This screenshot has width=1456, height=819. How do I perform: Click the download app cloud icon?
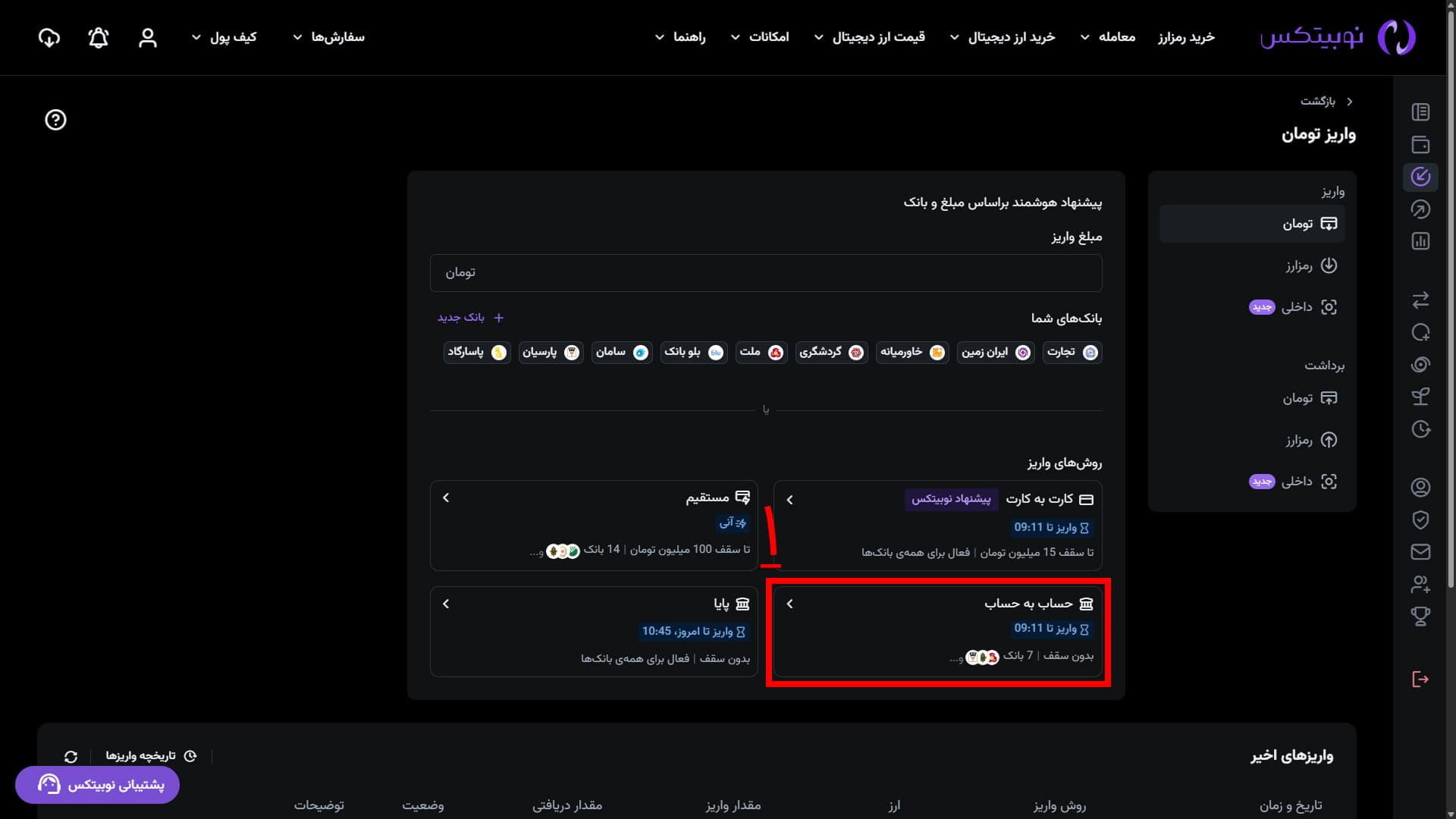pyautogui.click(x=49, y=38)
